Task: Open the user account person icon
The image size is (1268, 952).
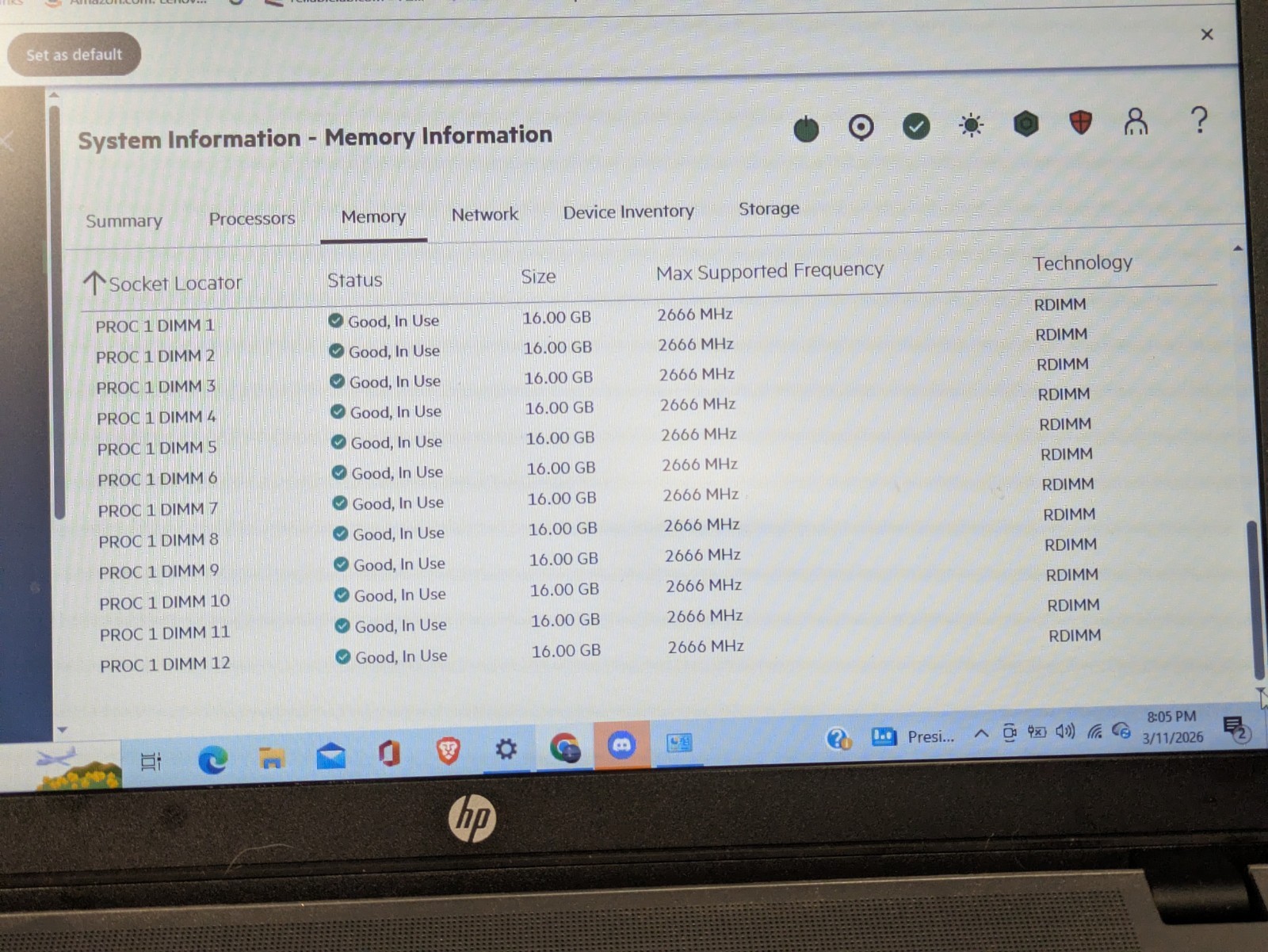Action: coord(1136,121)
